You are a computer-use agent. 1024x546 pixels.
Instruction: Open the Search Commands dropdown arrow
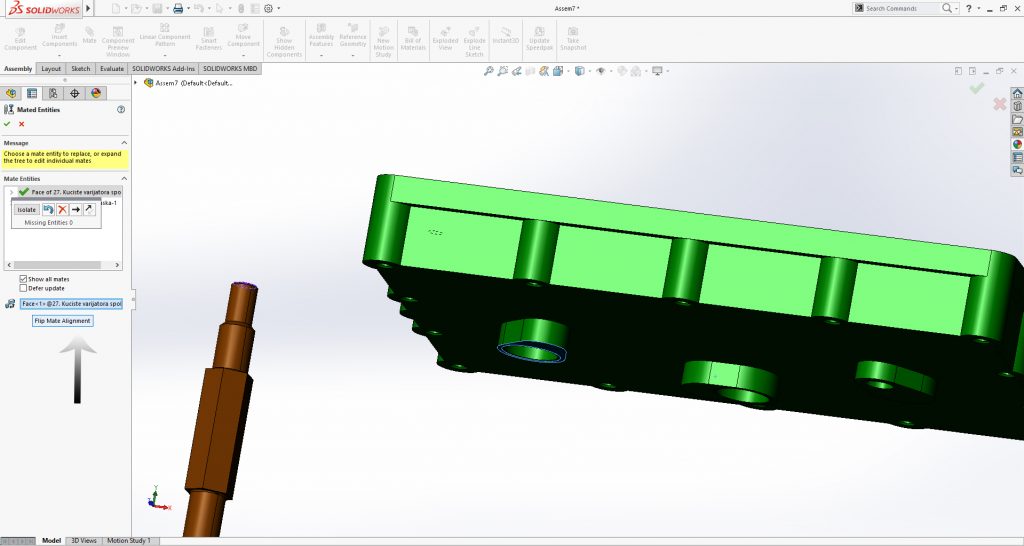coord(957,8)
